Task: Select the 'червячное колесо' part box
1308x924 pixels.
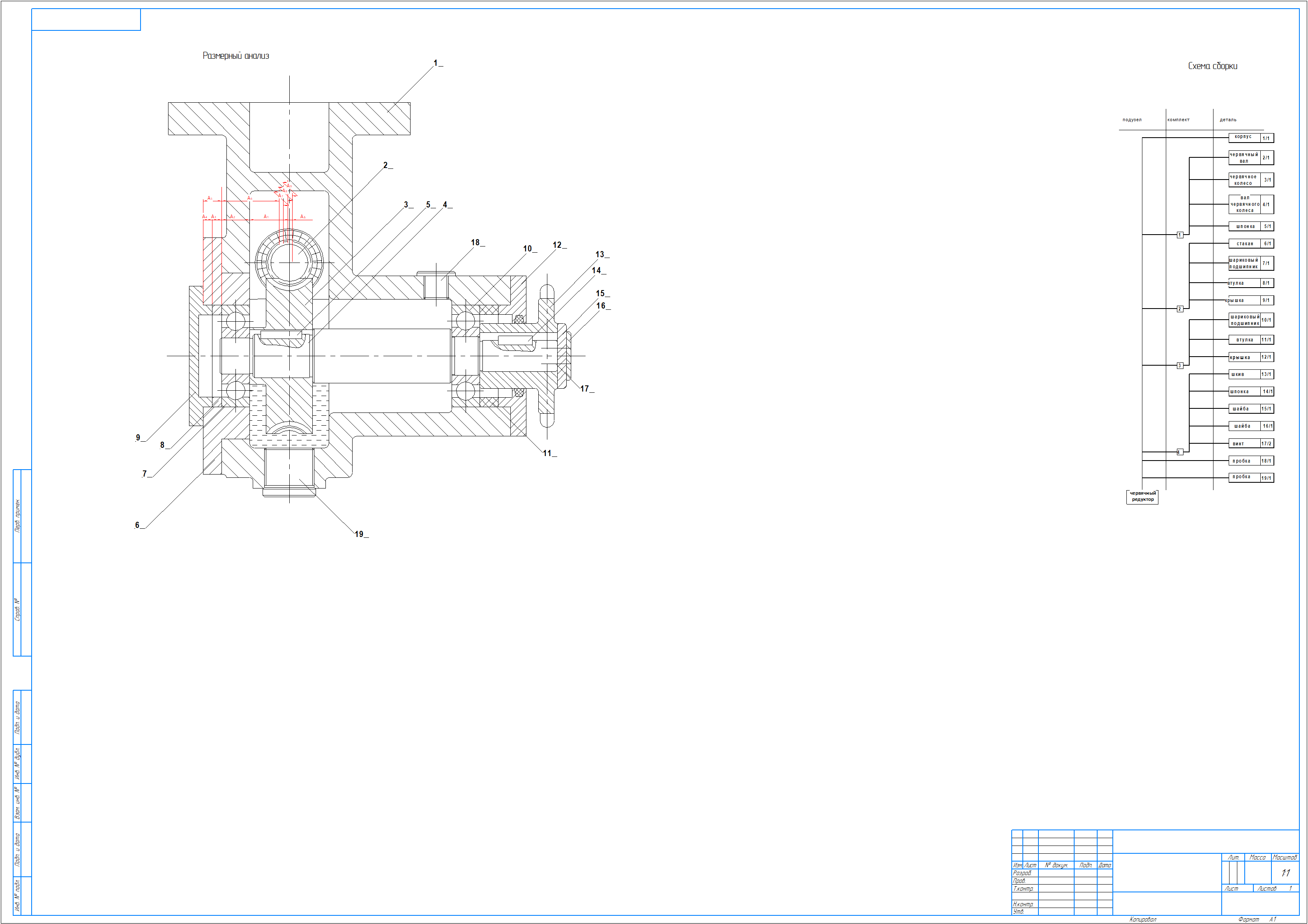Action: tap(1243, 180)
